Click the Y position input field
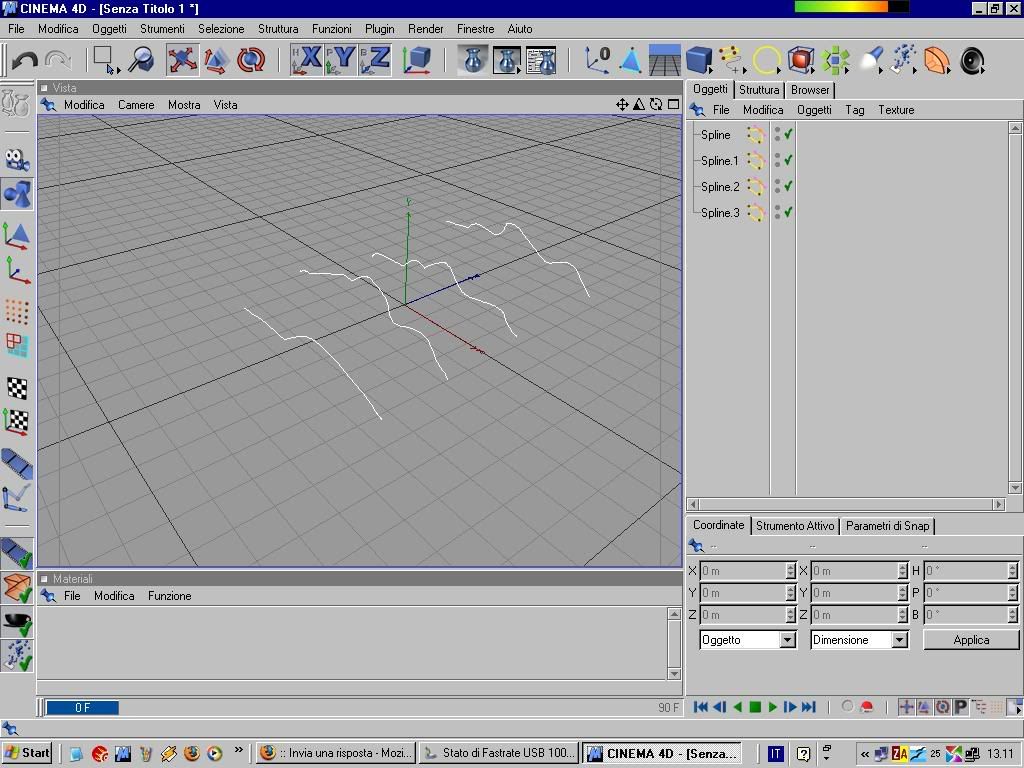This screenshot has height=768, width=1024. 743,593
